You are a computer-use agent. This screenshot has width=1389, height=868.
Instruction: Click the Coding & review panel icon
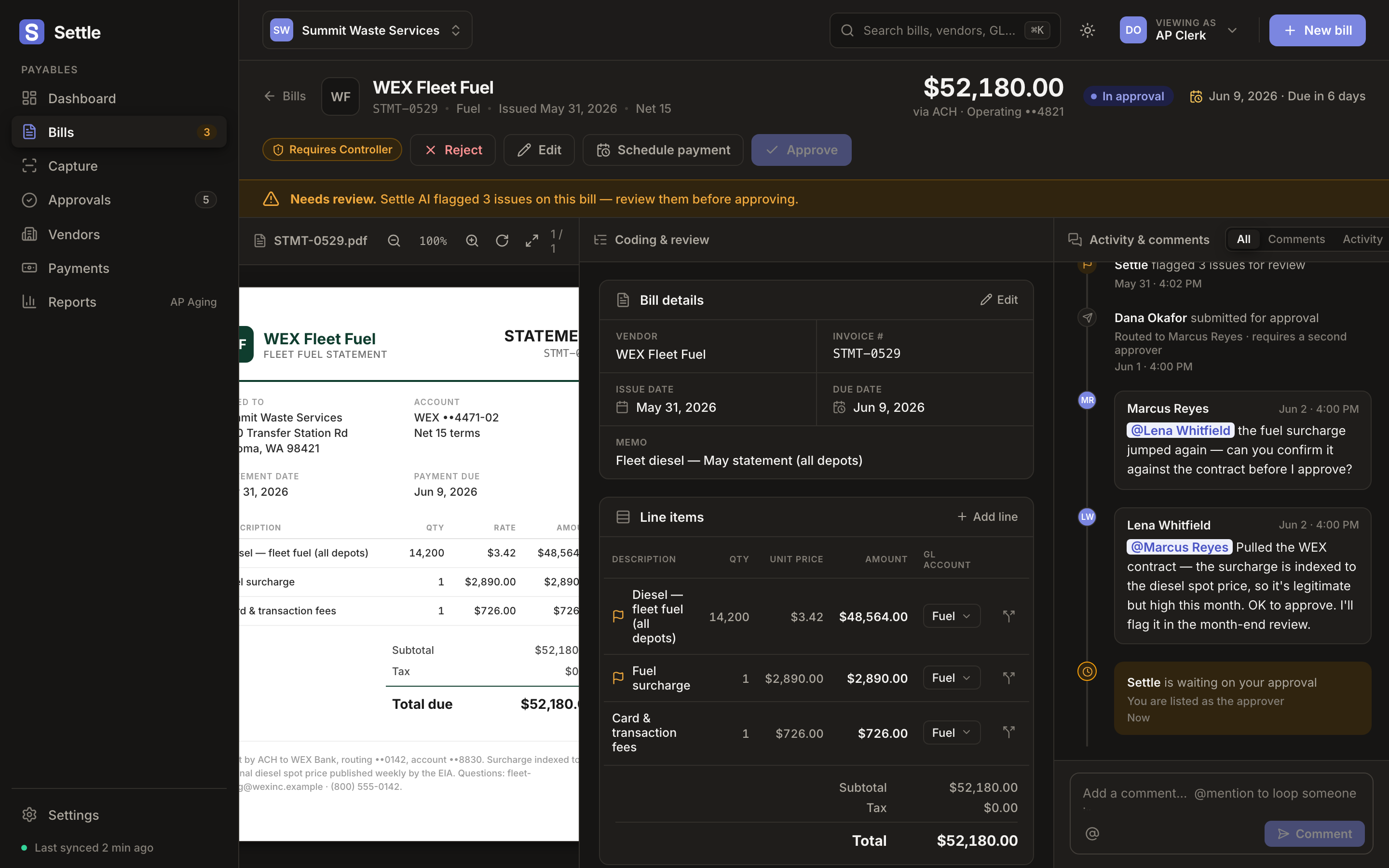point(600,240)
